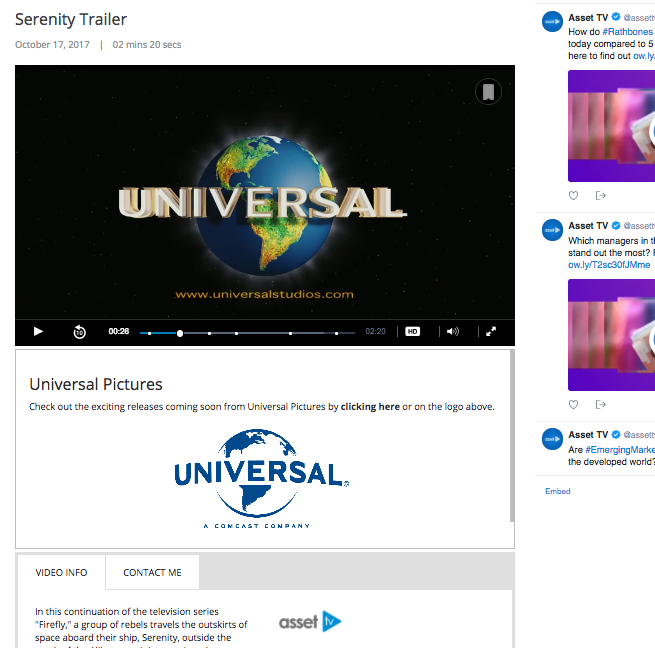Open Asset TV avatar on the Rathbones tweet
The width and height of the screenshot is (655, 648).
coord(552,21)
